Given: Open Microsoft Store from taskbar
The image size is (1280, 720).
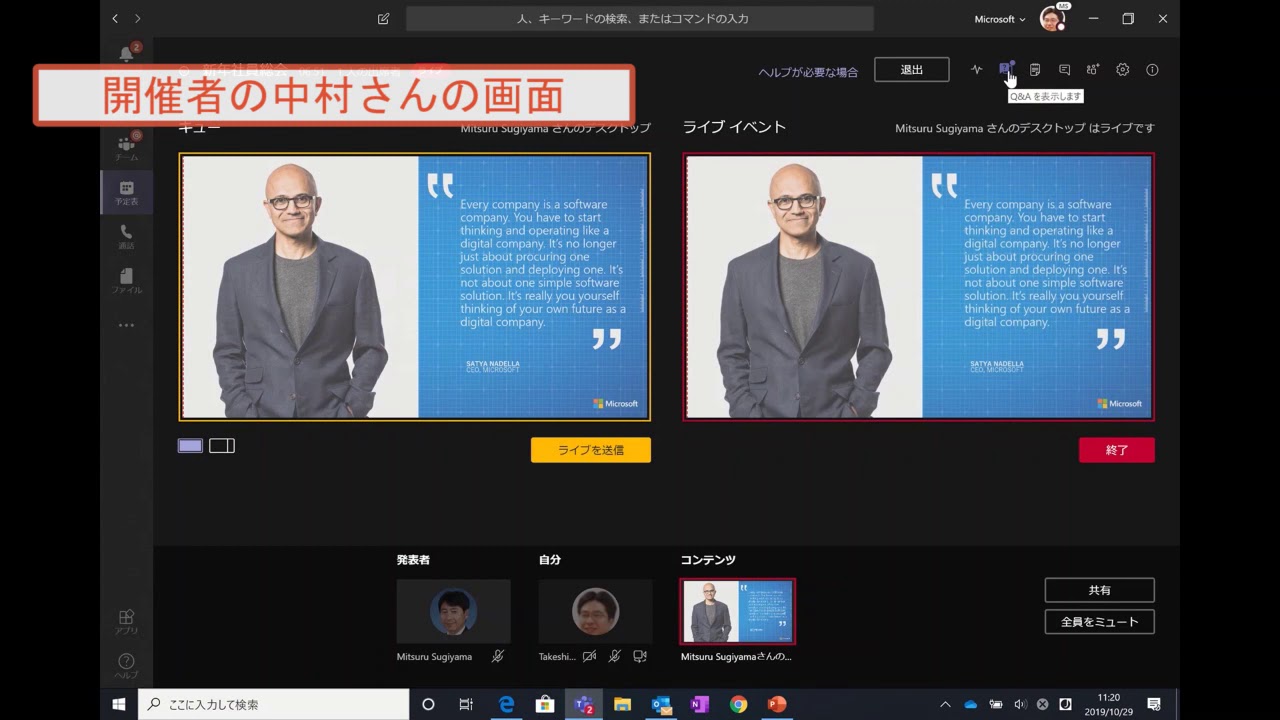Looking at the screenshot, I should point(545,704).
